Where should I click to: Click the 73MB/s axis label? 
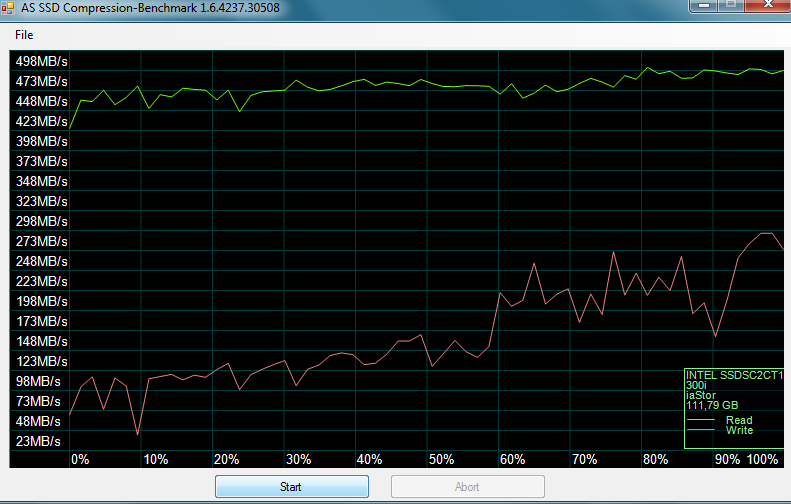pyautogui.click(x=38, y=402)
